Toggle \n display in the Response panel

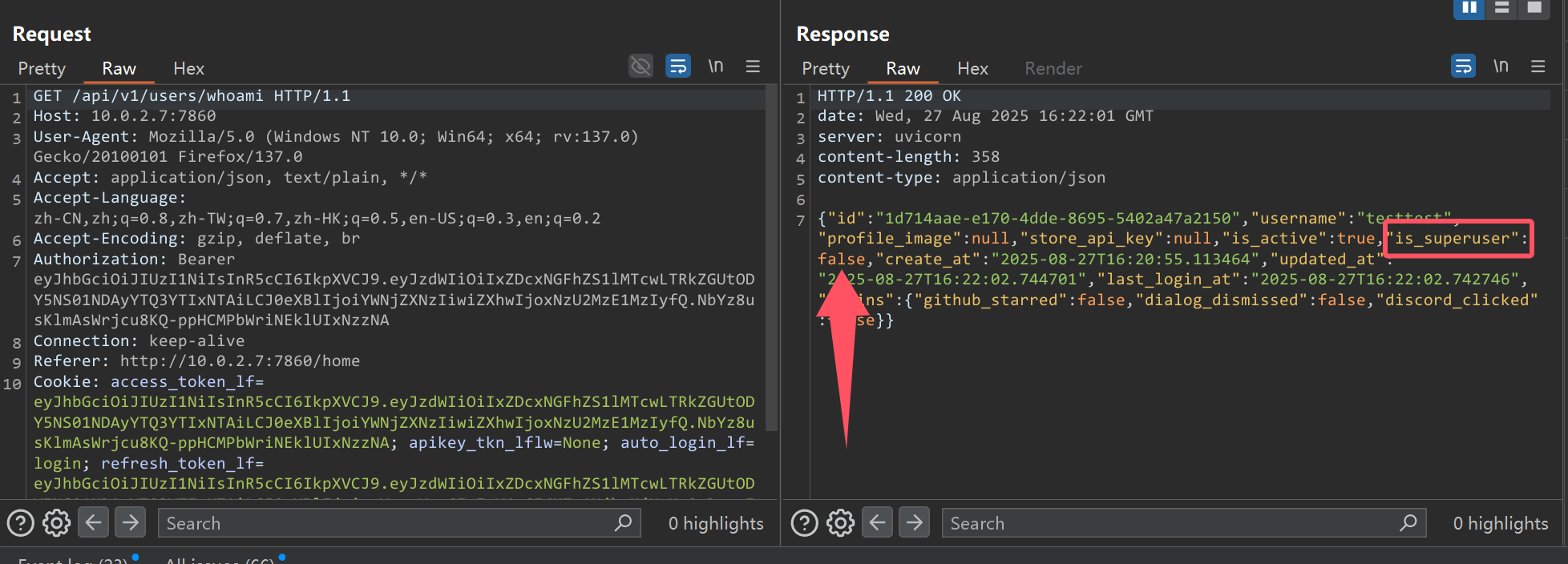pyautogui.click(x=1501, y=66)
